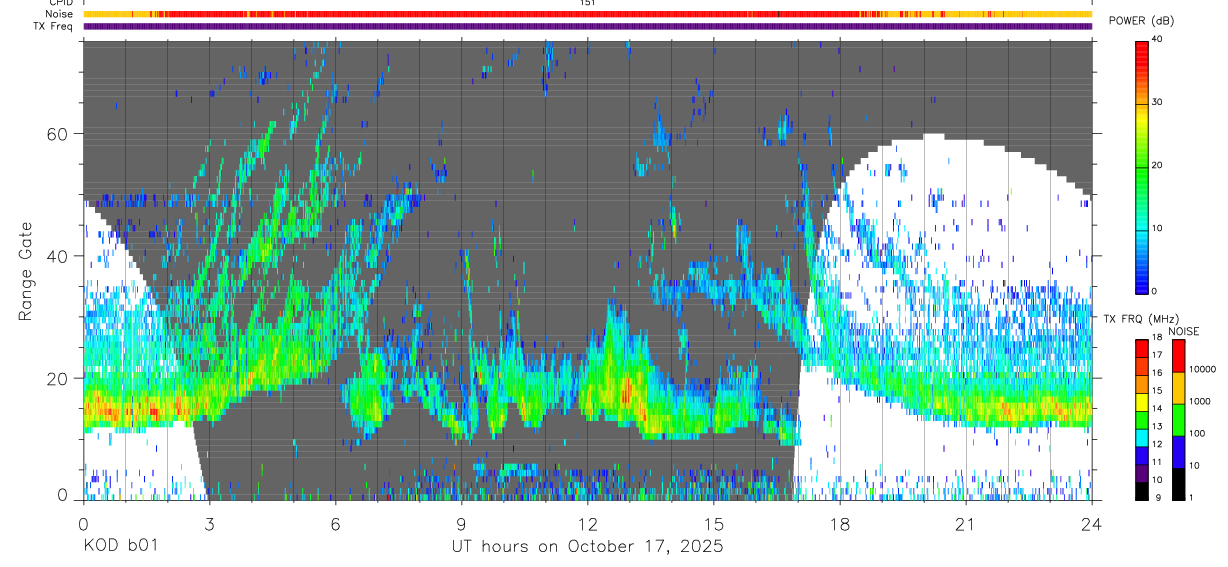Viewport: 1228px width, 567px height.
Task: Click hour 3 on the UT axis
Action: click(x=209, y=523)
